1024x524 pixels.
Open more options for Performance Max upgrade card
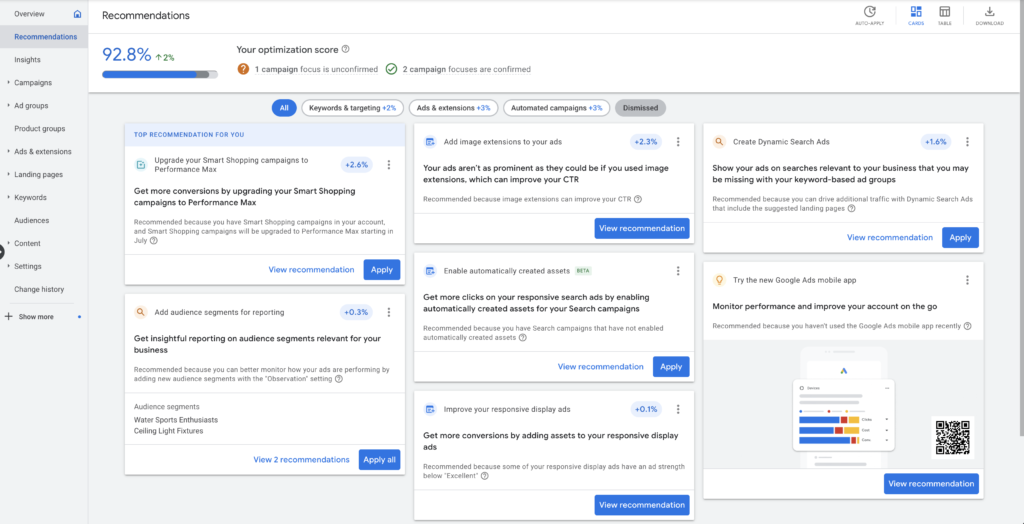389,165
